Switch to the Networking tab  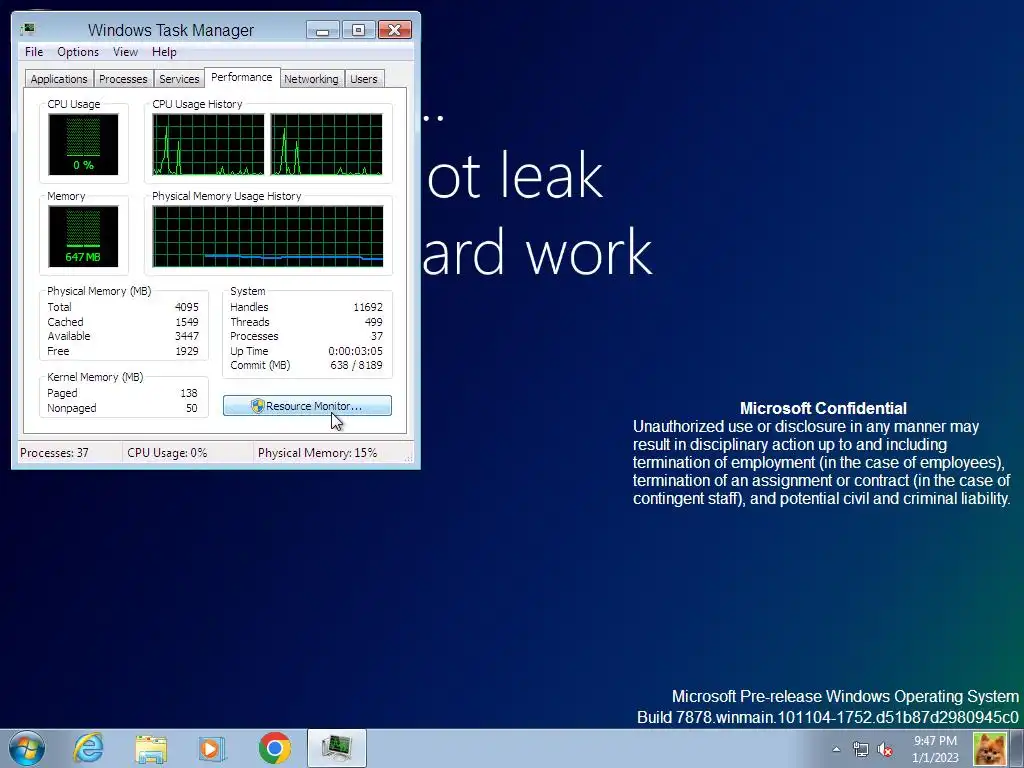[311, 79]
